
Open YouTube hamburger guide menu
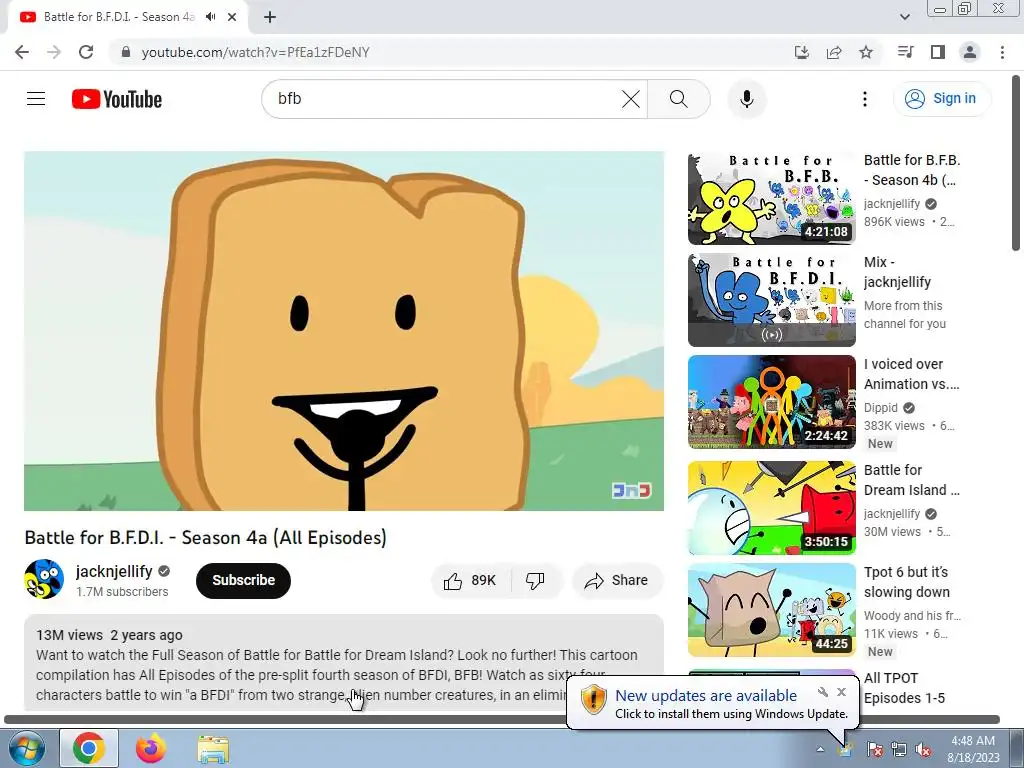(36, 99)
